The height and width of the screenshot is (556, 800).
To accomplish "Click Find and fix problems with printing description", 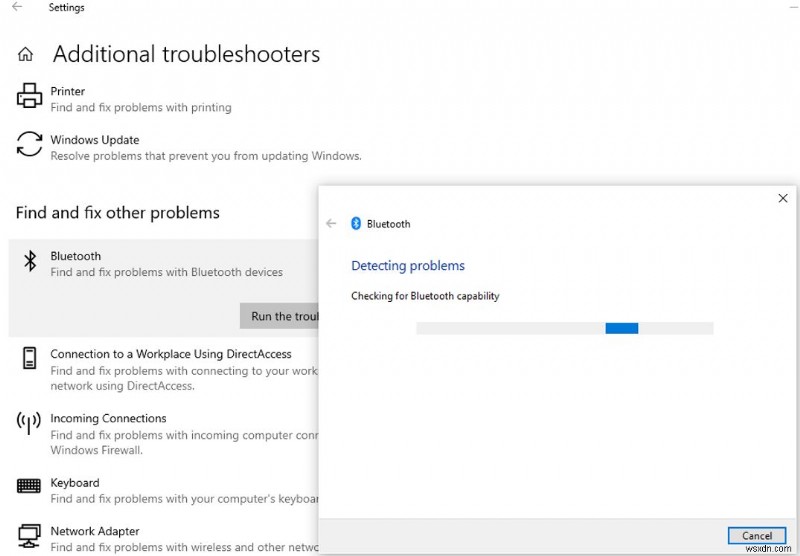I will [x=141, y=108].
